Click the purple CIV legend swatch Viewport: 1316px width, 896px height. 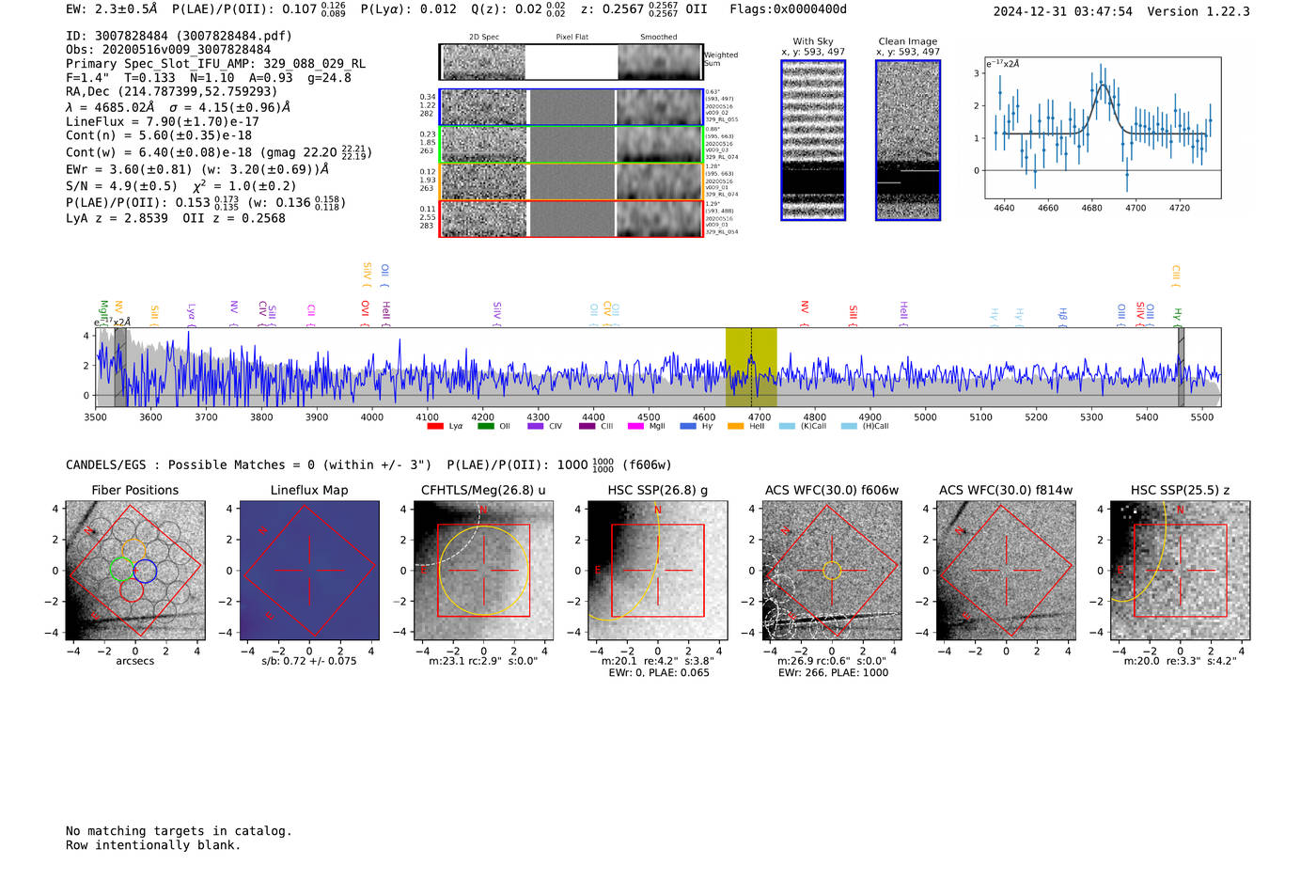point(536,426)
